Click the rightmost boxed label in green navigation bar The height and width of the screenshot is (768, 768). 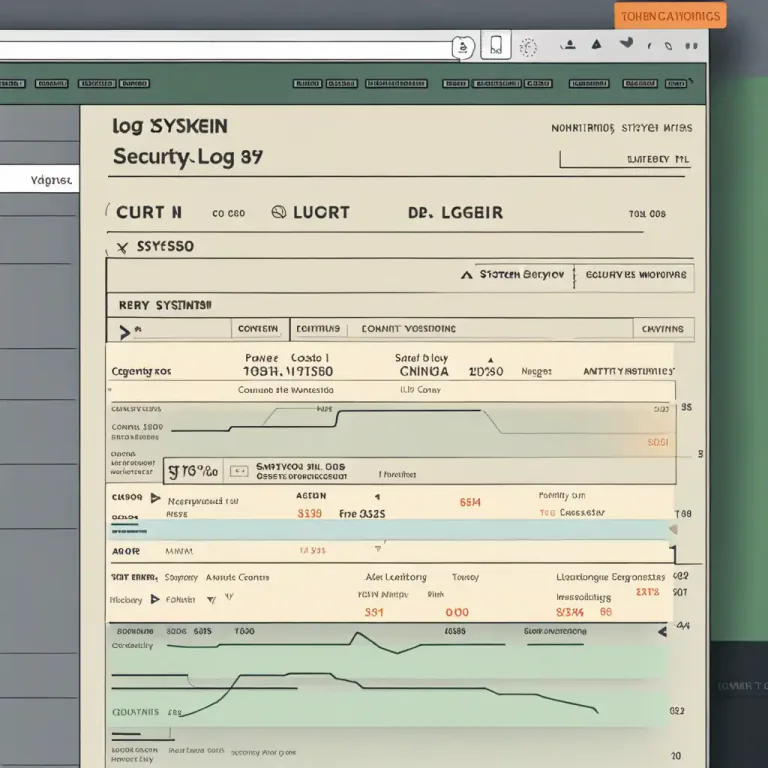coord(675,84)
